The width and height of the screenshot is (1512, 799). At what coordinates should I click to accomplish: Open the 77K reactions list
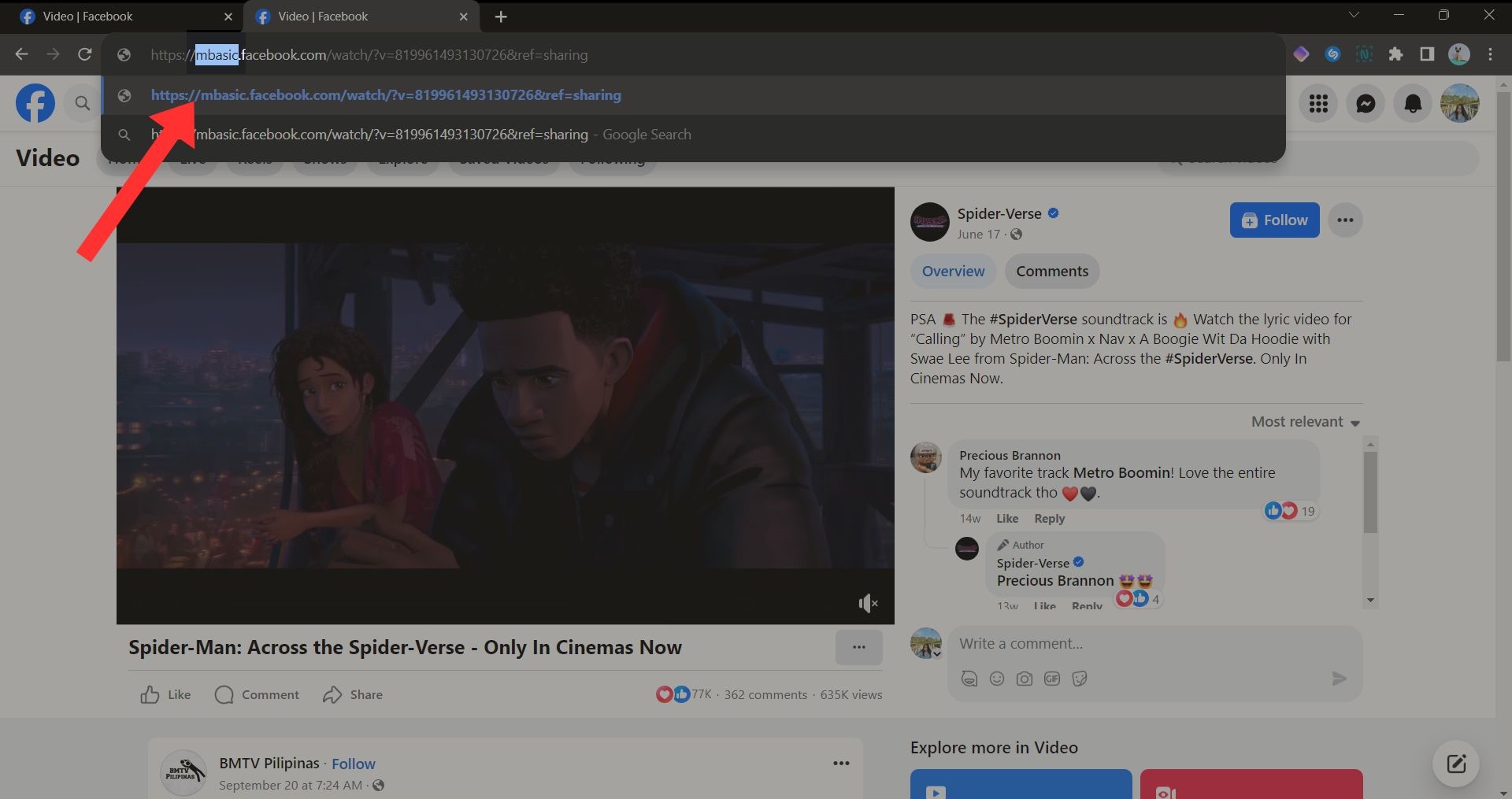tap(684, 694)
